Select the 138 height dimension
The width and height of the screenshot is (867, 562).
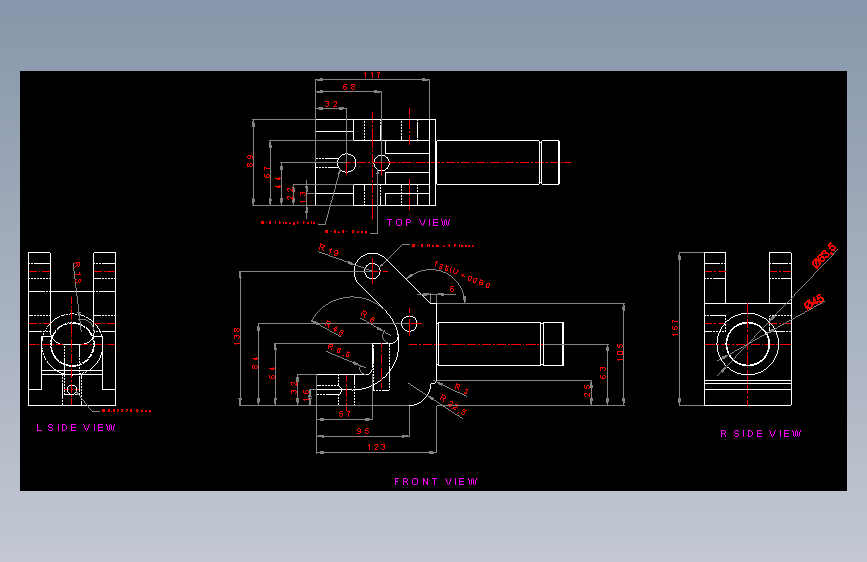pyautogui.click(x=237, y=336)
